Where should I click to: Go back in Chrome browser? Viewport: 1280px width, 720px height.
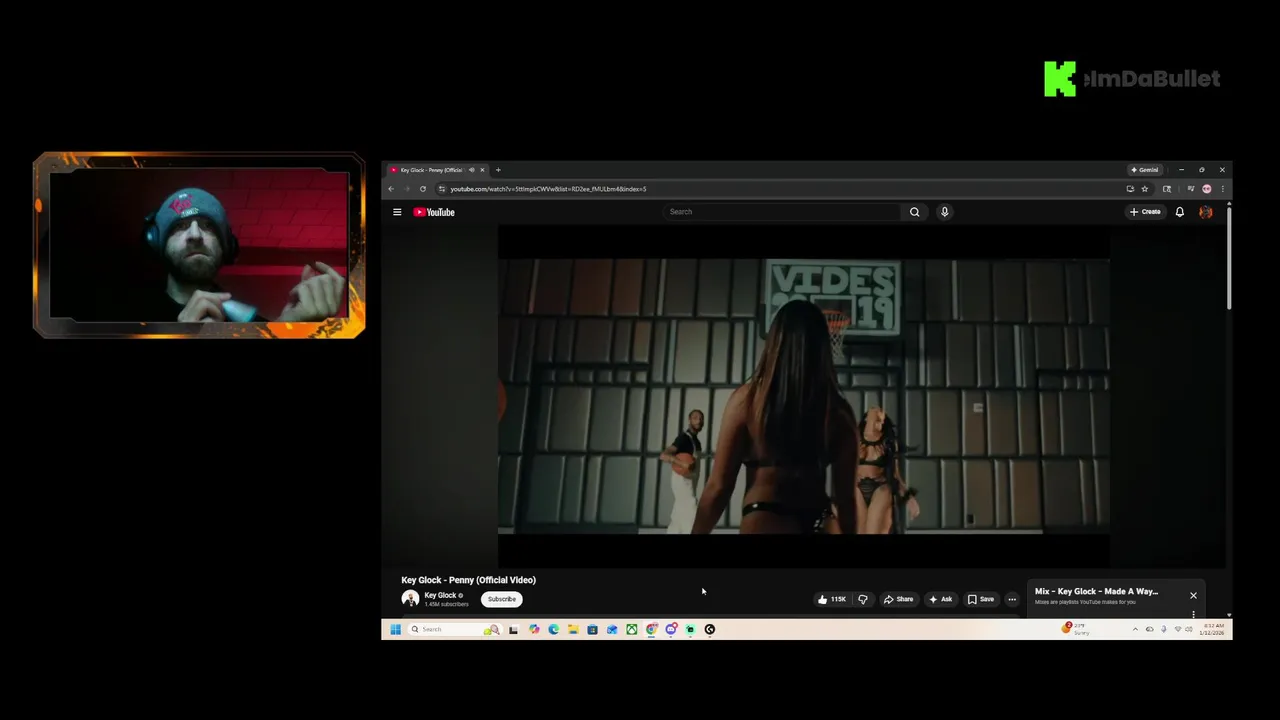pyautogui.click(x=391, y=189)
